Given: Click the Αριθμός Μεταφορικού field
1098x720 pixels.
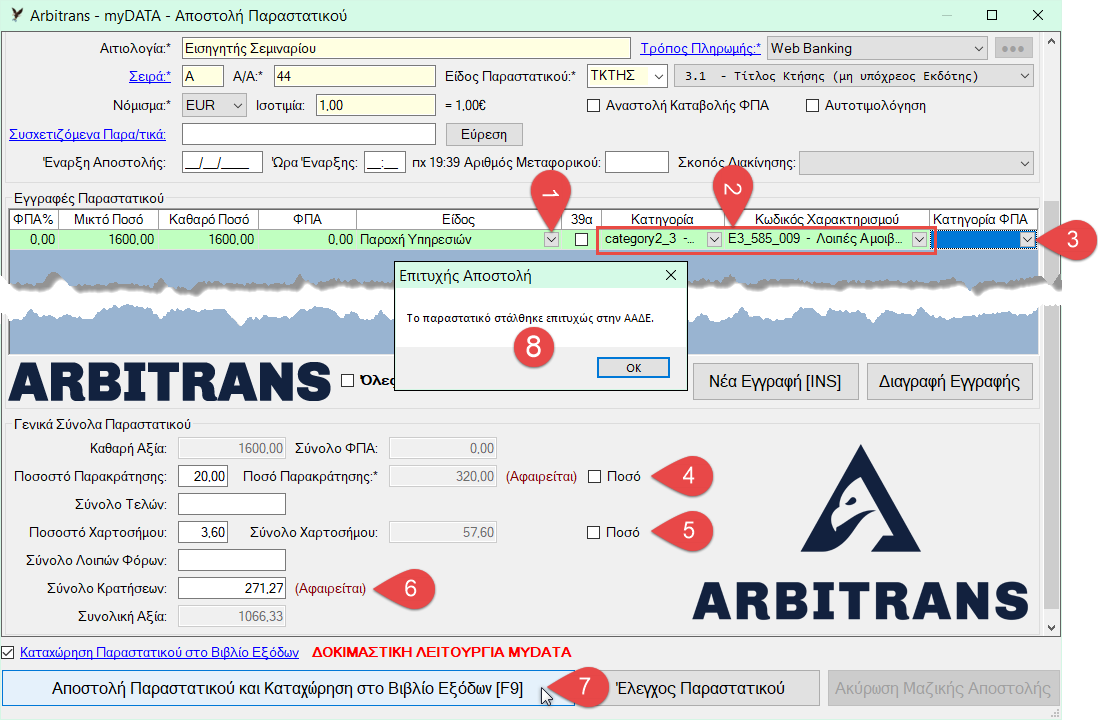Looking at the screenshot, I should 637,162.
